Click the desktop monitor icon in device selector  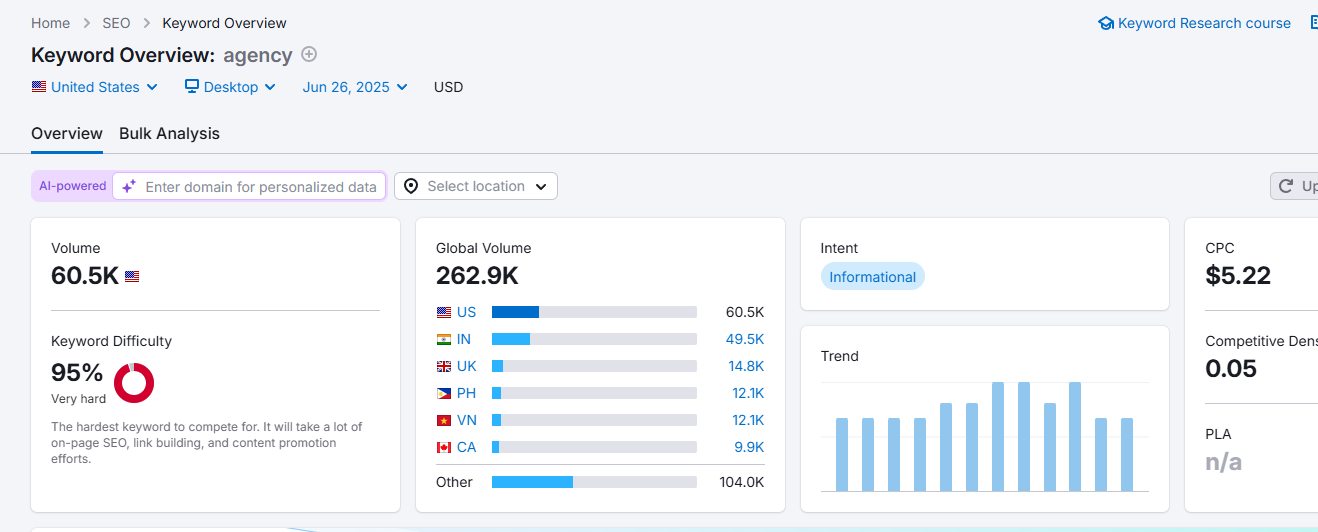pos(192,86)
